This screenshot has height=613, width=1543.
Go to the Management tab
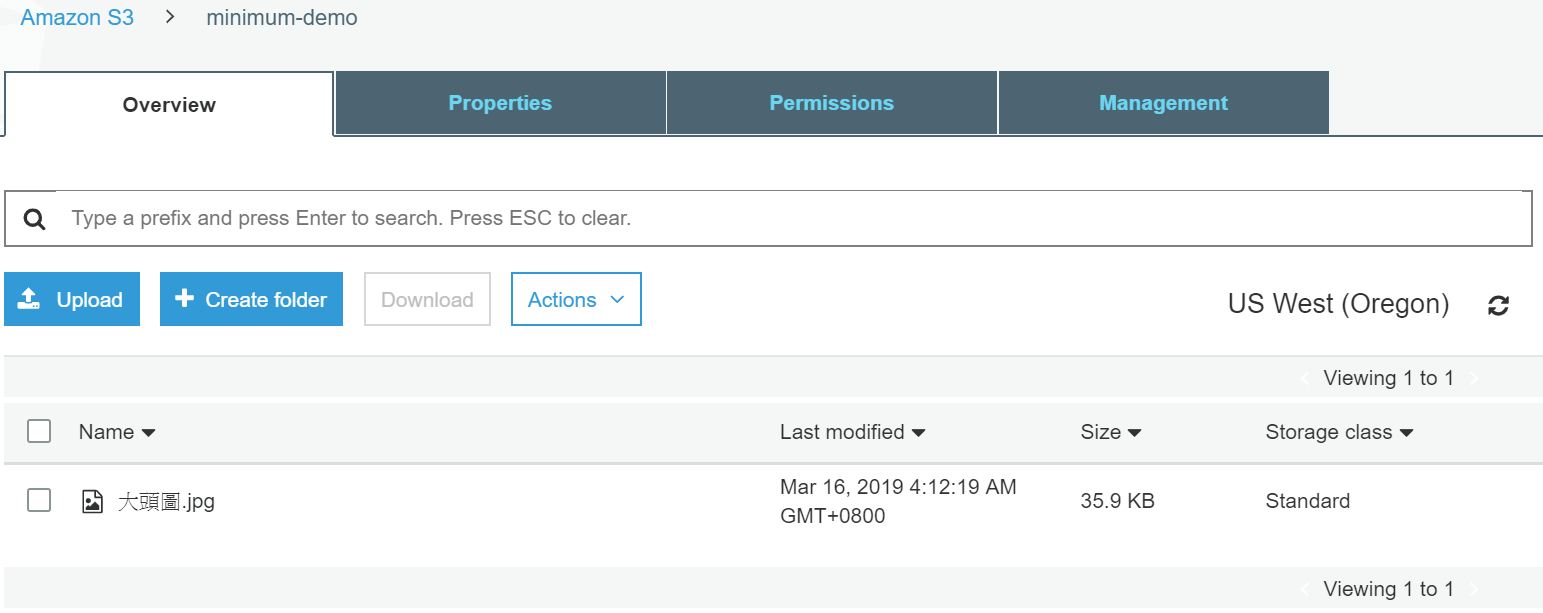click(x=1163, y=103)
